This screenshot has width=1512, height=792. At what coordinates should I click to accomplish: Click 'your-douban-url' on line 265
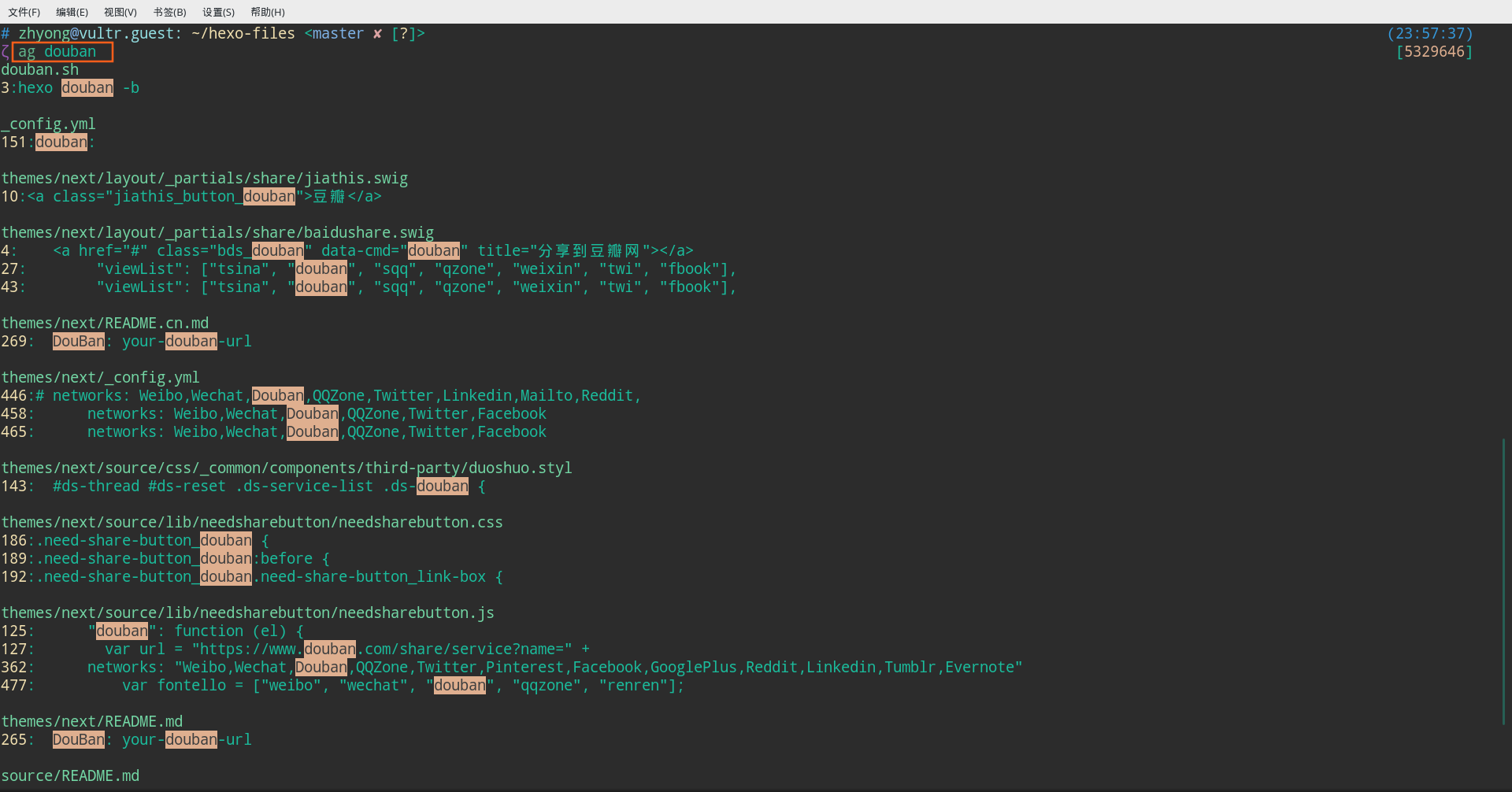coord(187,740)
